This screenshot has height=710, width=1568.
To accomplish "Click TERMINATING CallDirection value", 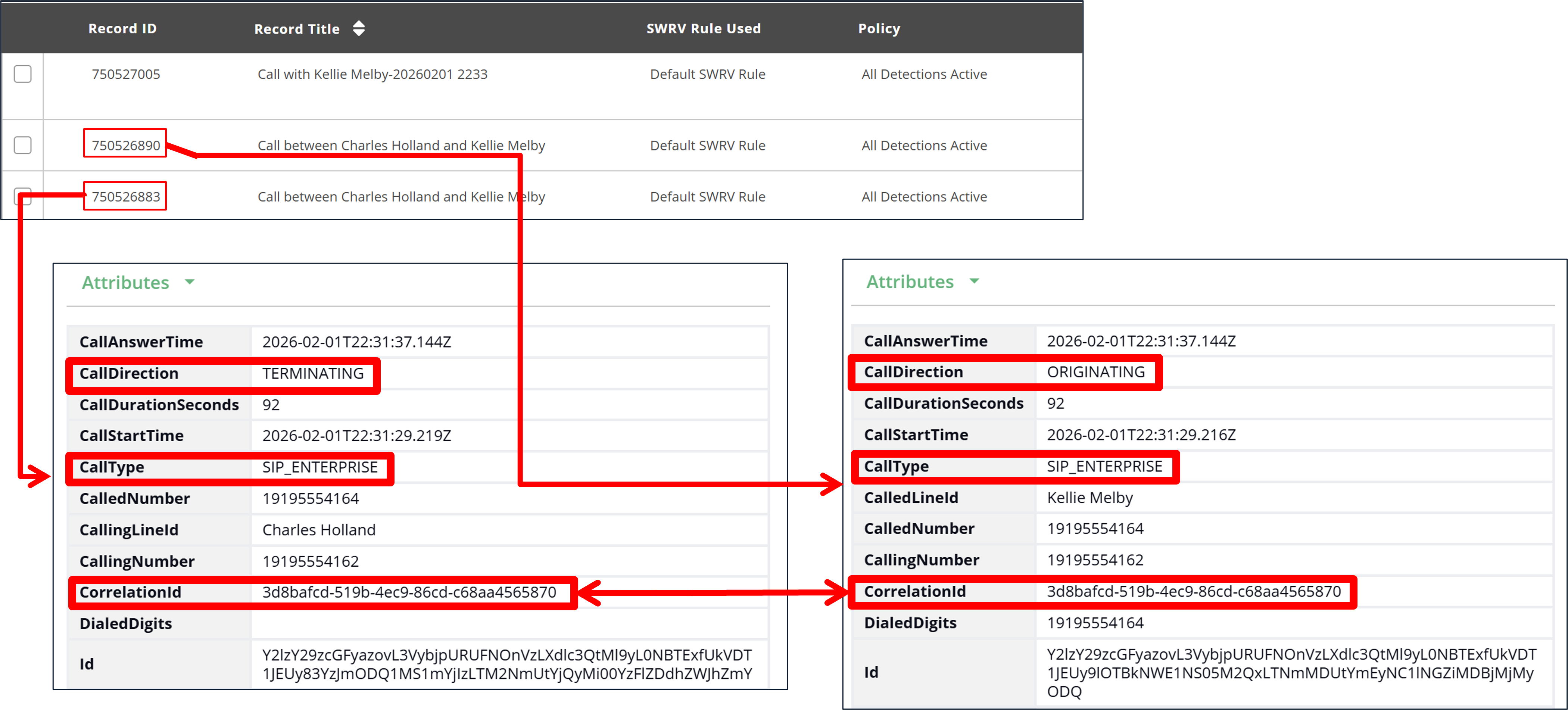I will click(x=312, y=373).
